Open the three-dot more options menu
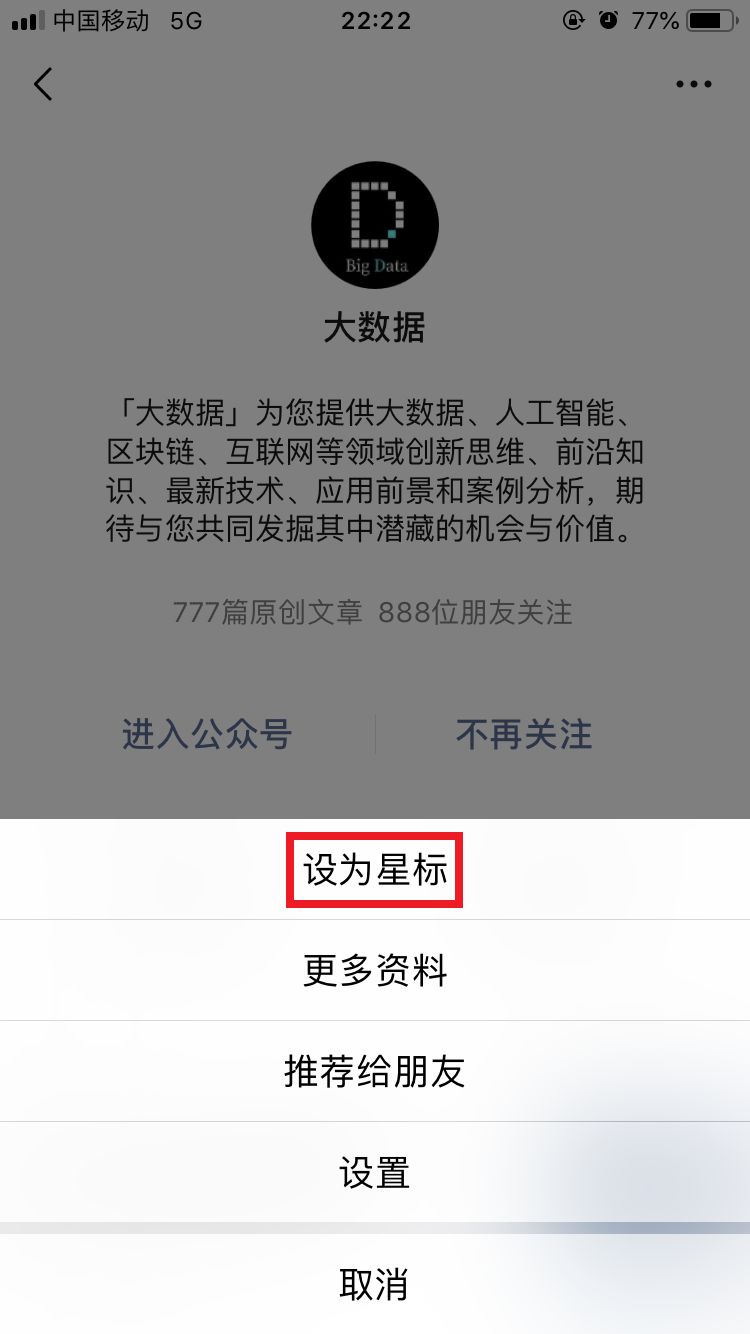Viewport: 750px width, 1334px height. click(x=693, y=84)
